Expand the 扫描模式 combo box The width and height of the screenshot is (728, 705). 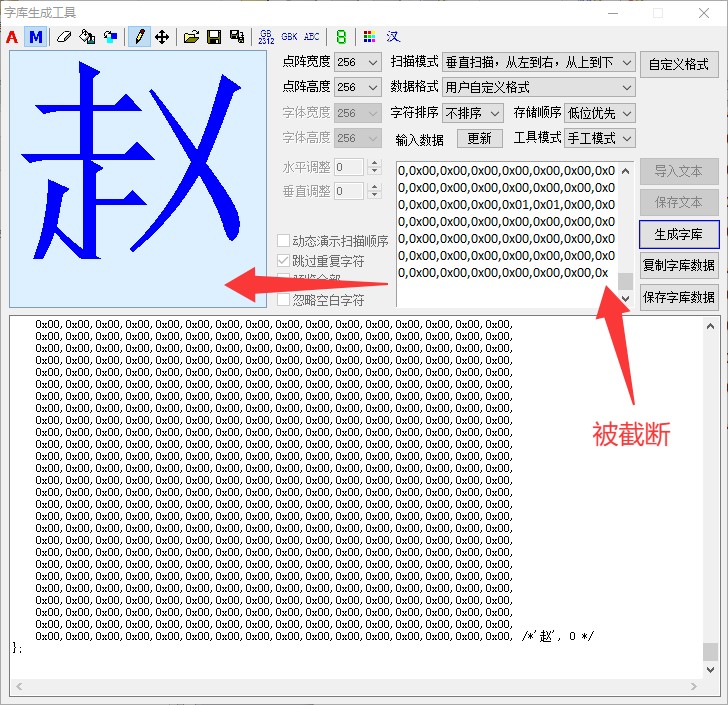pos(539,62)
